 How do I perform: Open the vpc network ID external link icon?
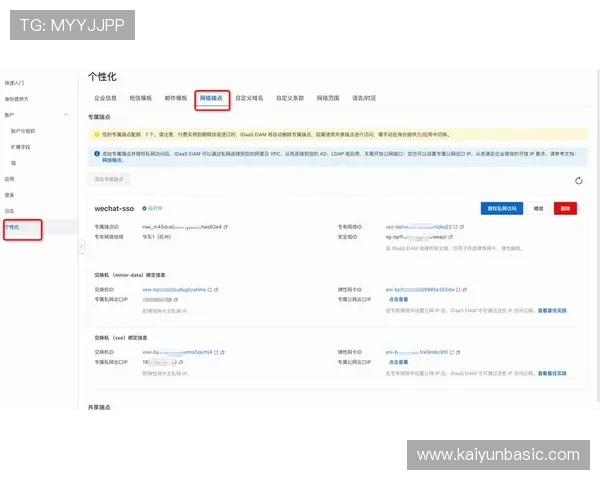pos(455,227)
